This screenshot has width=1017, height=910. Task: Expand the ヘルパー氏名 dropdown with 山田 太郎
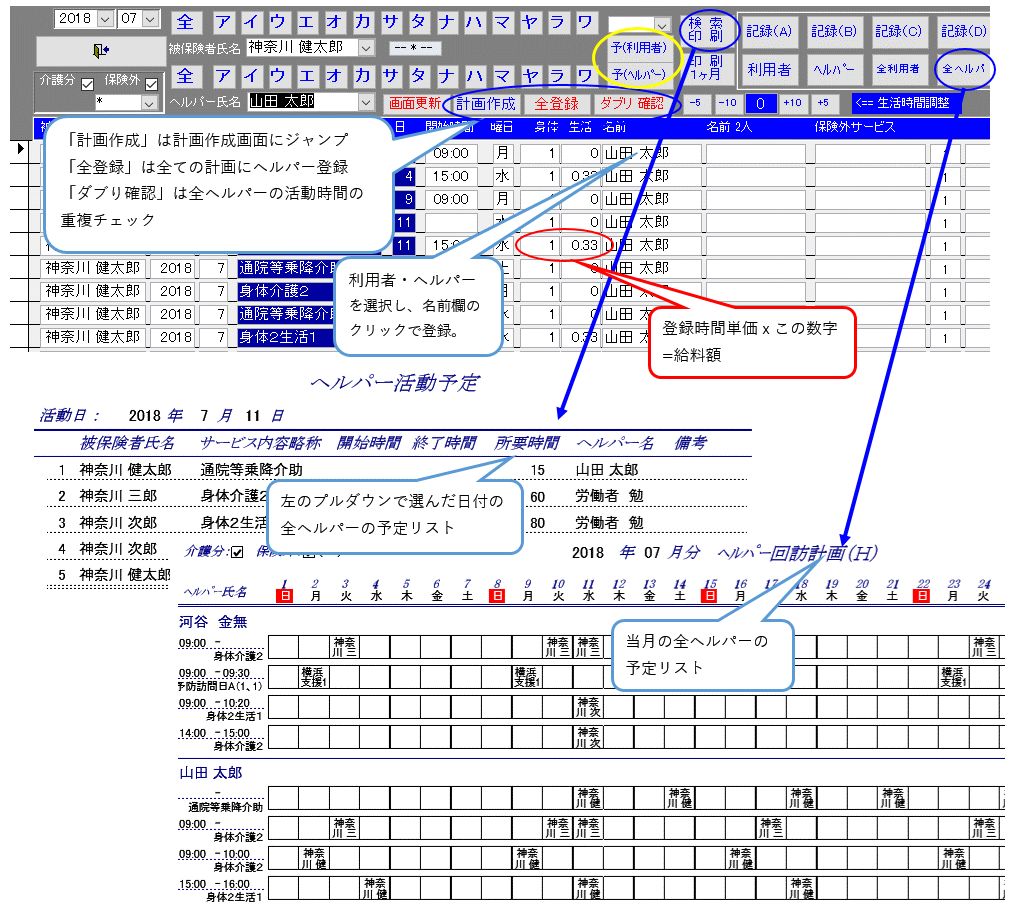366,102
